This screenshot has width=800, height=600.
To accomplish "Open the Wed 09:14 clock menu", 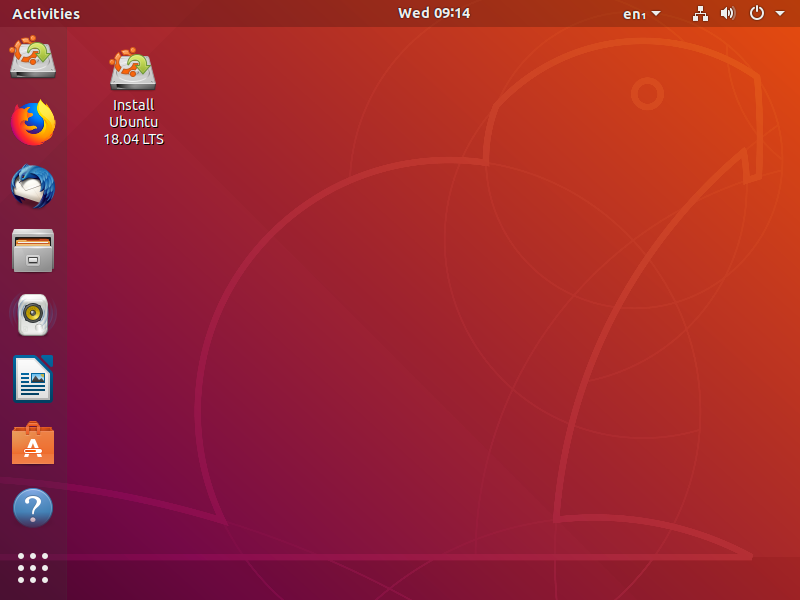I will pos(433,13).
